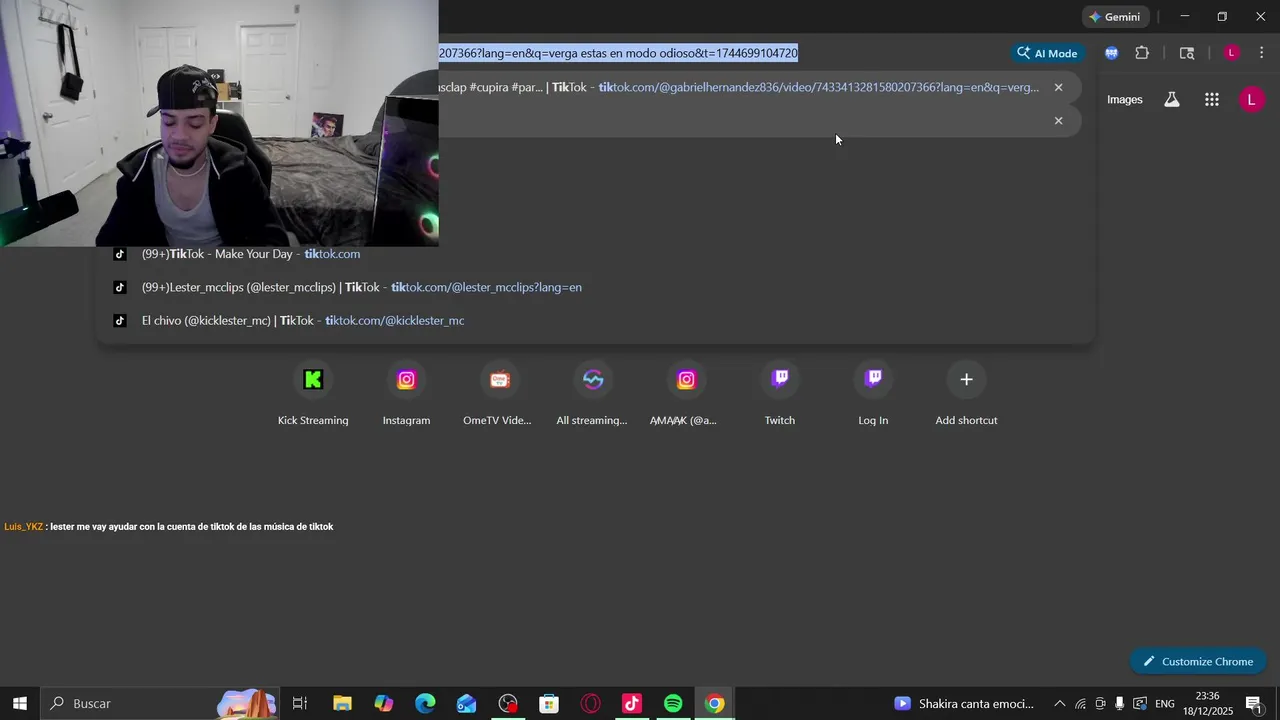The height and width of the screenshot is (720, 1280).
Task: Open the TikTok app on the taskbar
Action: pos(632,703)
